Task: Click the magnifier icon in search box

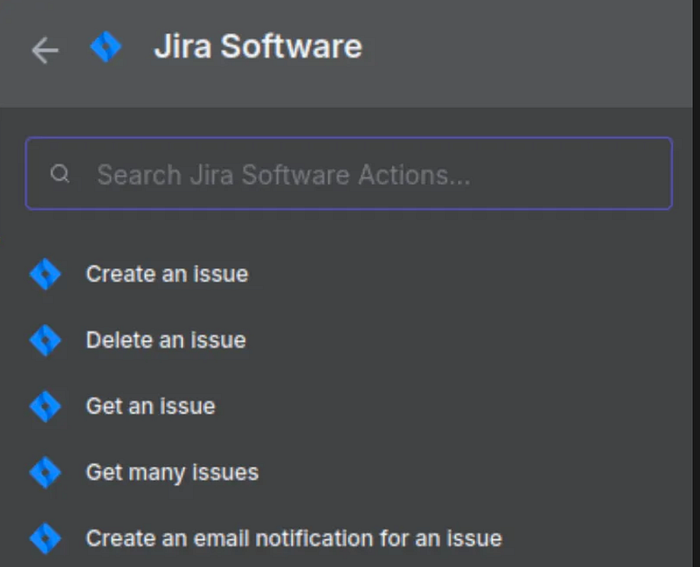Action: 60,174
